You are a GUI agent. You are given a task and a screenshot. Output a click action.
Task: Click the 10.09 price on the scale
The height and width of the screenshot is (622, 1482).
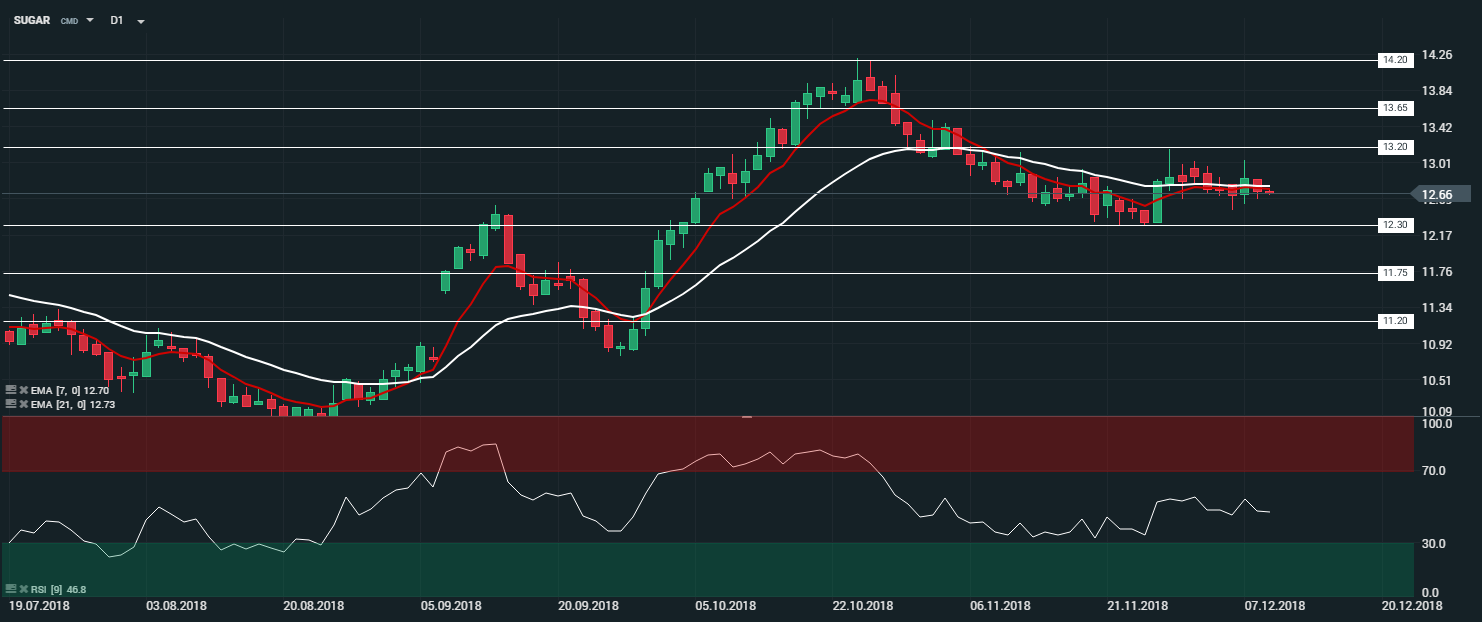click(x=1437, y=412)
